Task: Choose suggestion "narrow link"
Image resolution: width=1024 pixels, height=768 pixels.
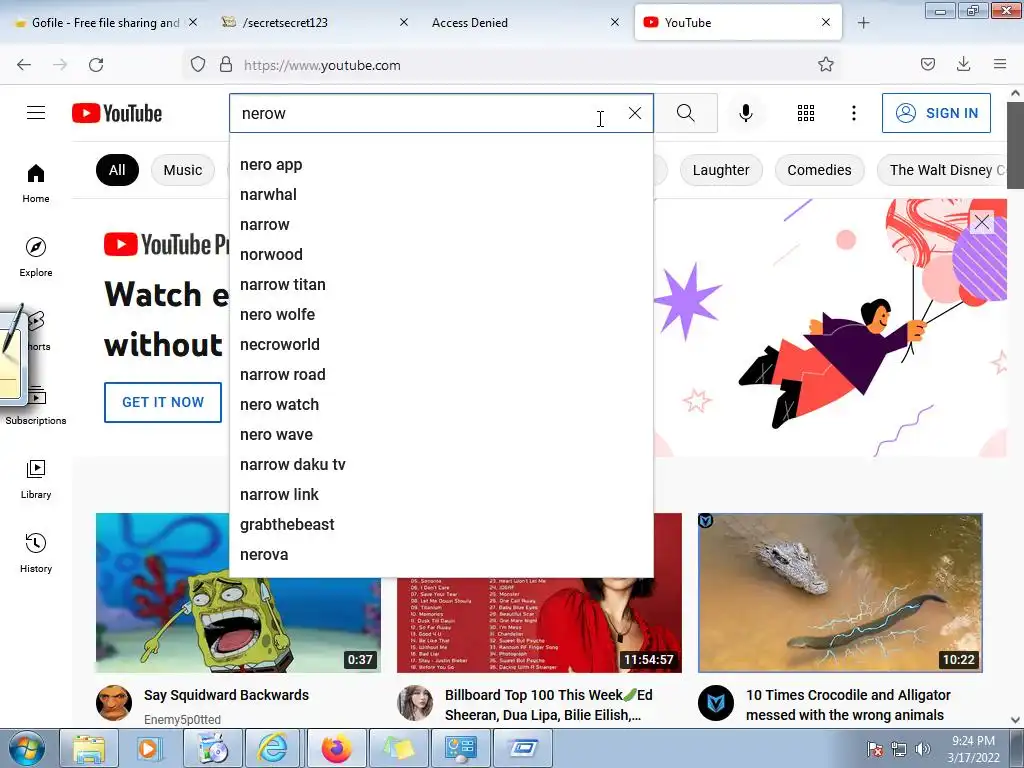Action: click(441, 495)
